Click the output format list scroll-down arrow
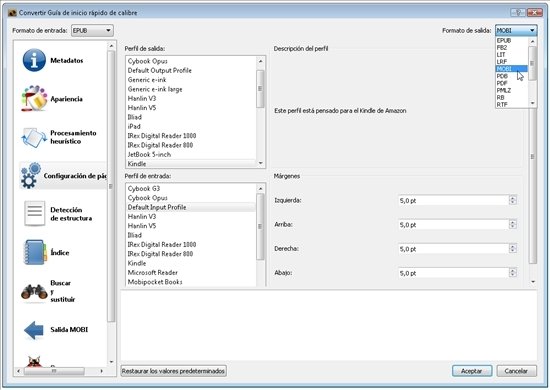550x390 pixels. click(x=533, y=103)
